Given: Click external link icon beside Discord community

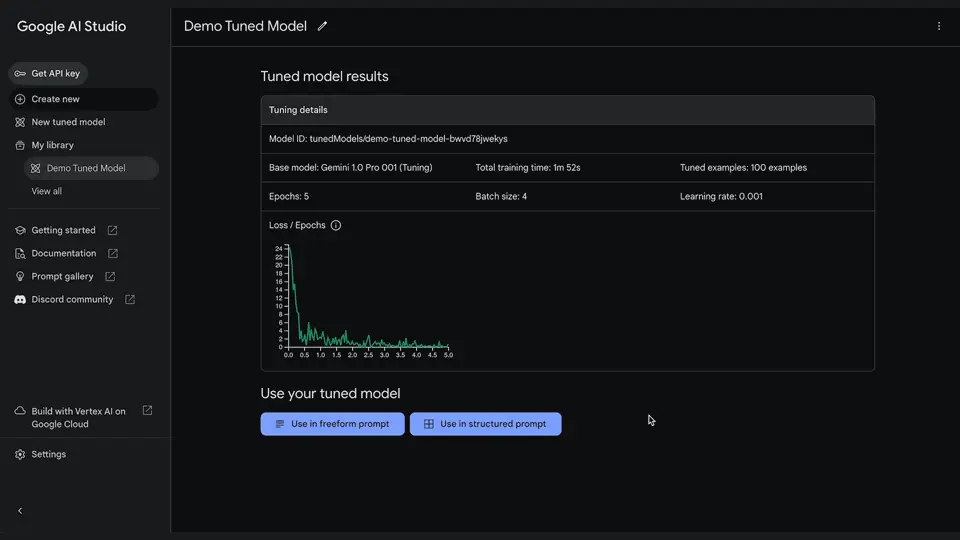Looking at the screenshot, I should point(130,299).
